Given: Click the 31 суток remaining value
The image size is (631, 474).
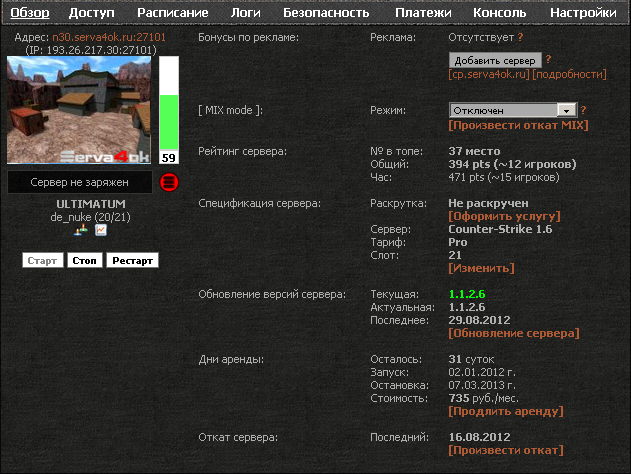Looking at the screenshot, I should tap(471, 359).
